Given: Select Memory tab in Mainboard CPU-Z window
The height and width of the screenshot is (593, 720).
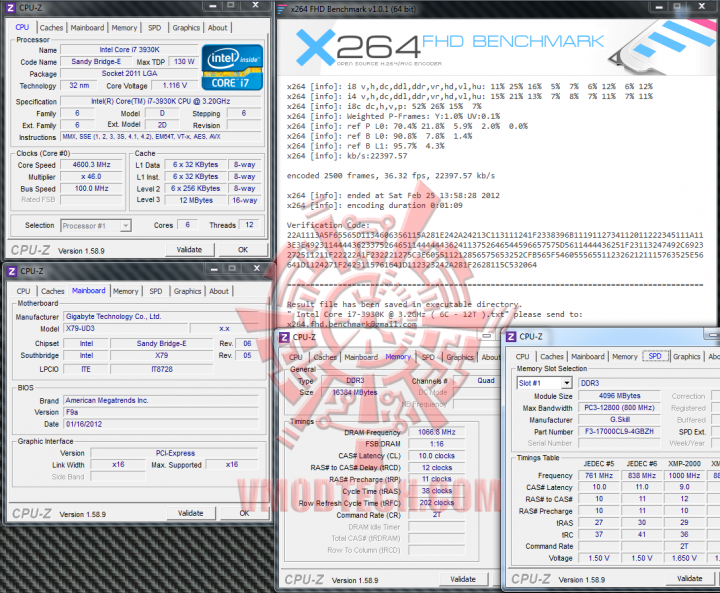Looking at the screenshot, I should point(125,291).
